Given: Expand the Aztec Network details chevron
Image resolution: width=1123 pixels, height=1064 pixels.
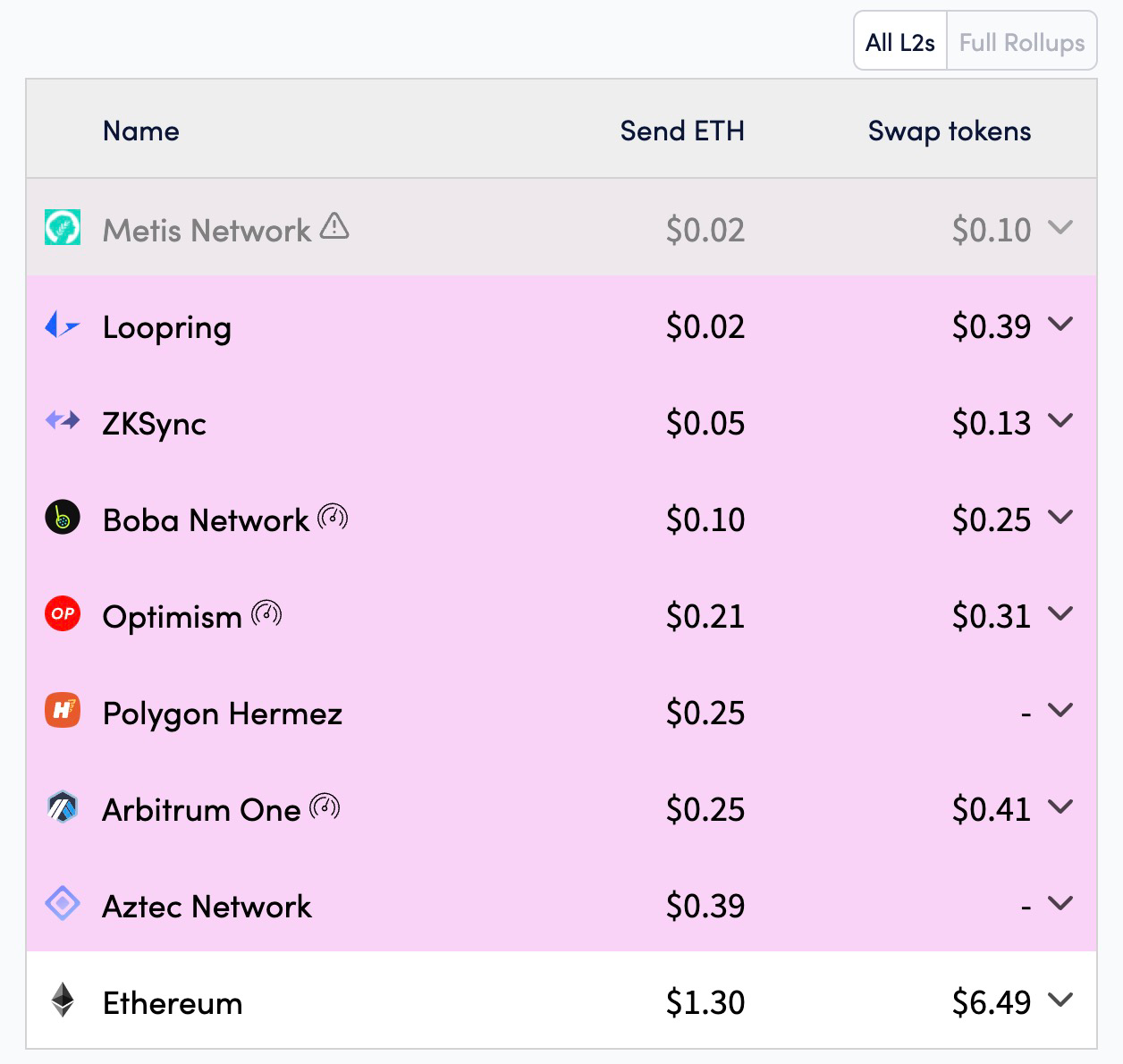Looking at the screenshot, I should (1062, 903).
